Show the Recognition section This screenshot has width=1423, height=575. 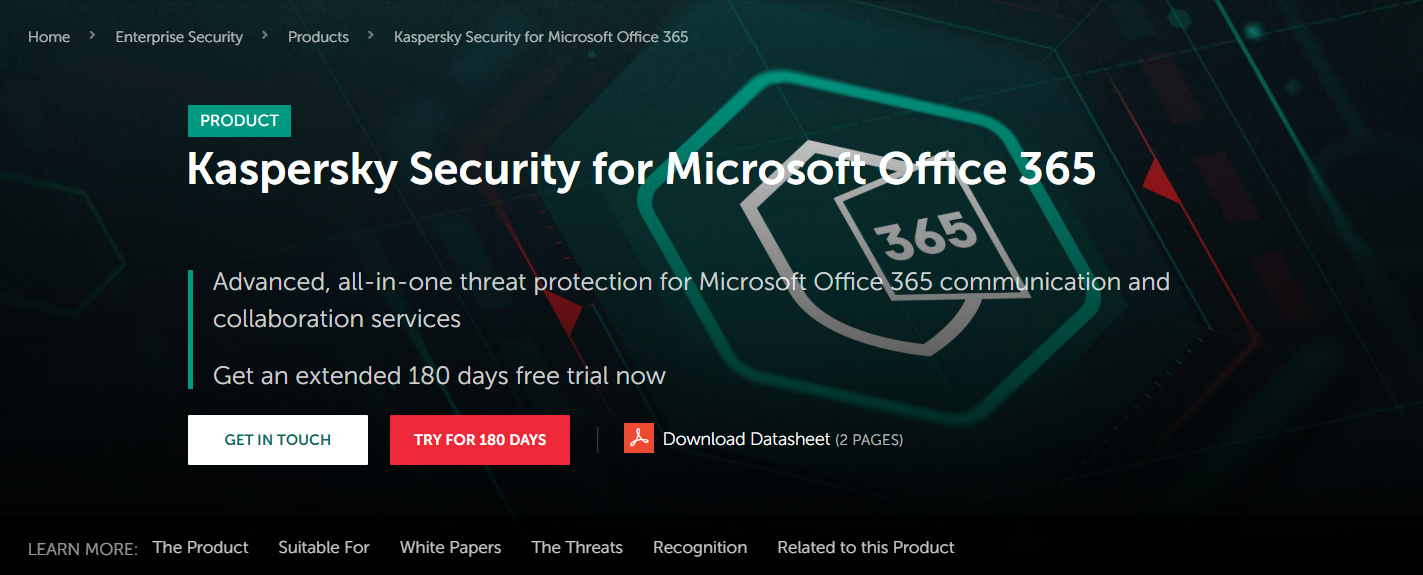pos(700,547)
